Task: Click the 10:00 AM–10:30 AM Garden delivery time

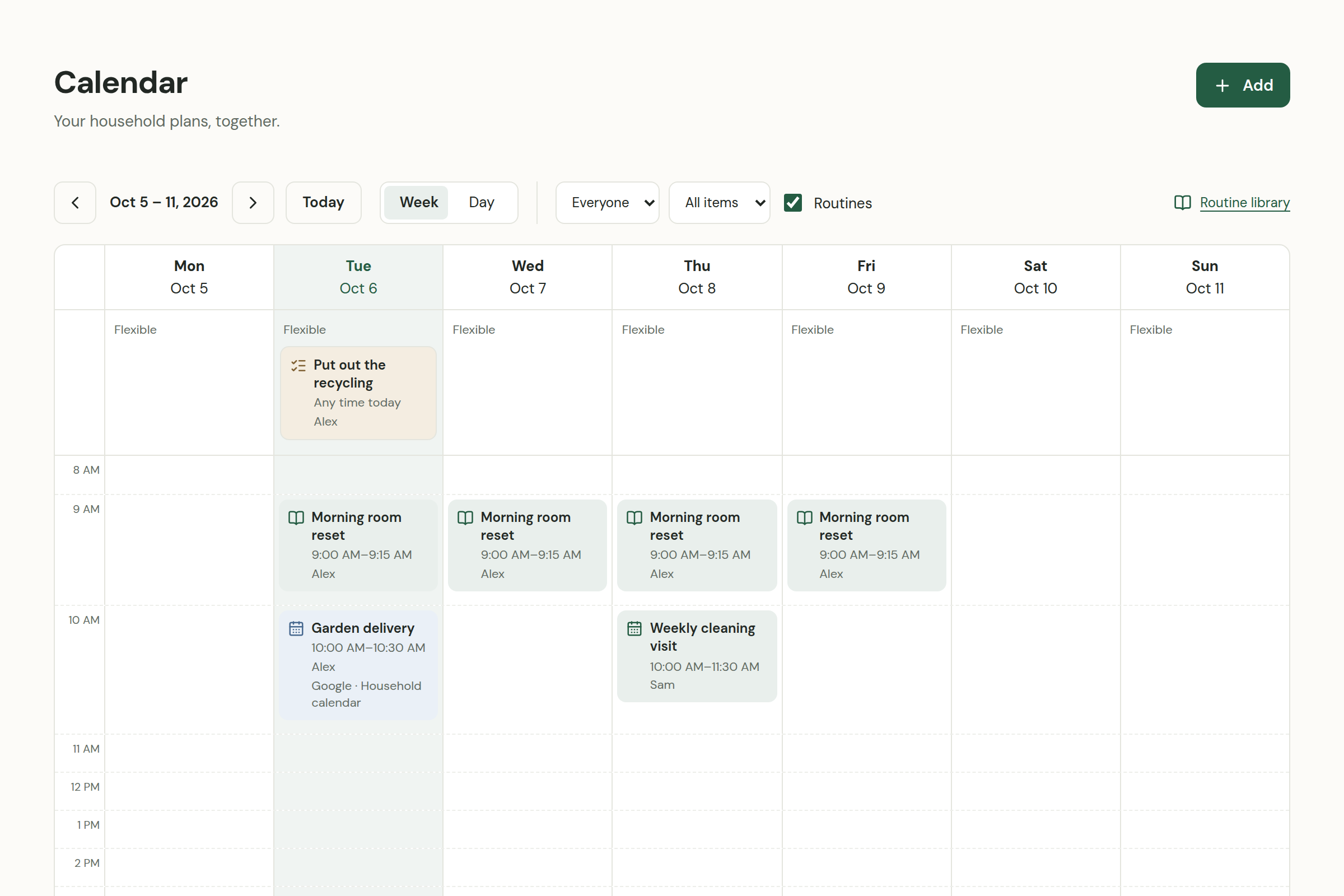Action: click(368, 647)
